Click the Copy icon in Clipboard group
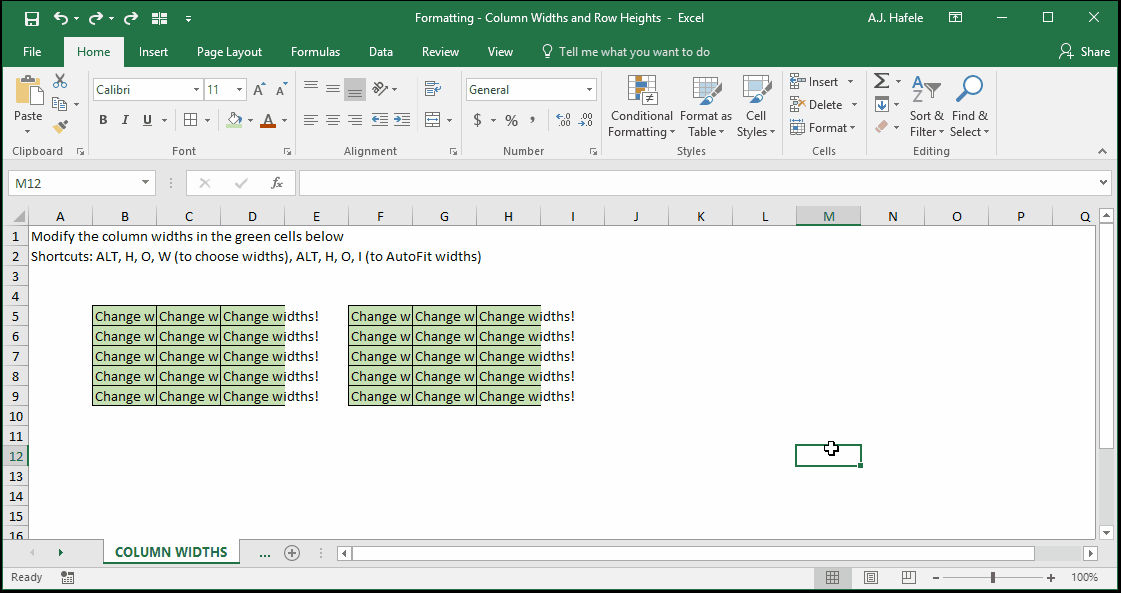The height and width of the screenshot is (593, 1121). coord(60,104)
